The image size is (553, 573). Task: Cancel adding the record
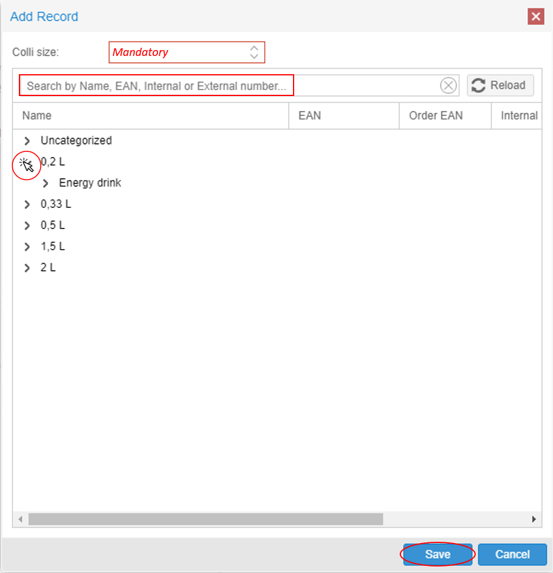pos(512,554)
